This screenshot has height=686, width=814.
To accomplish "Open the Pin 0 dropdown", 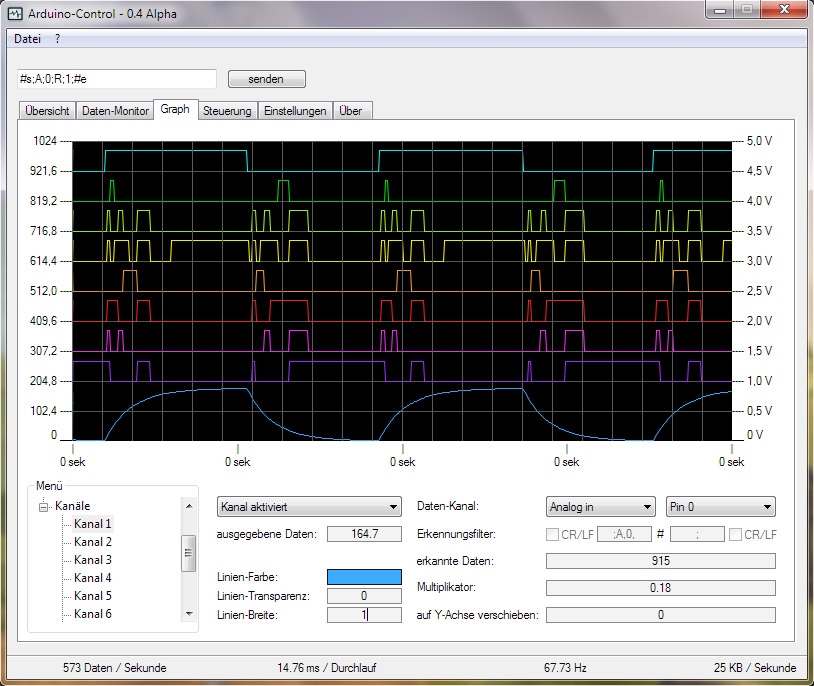I will coord(721,507).
